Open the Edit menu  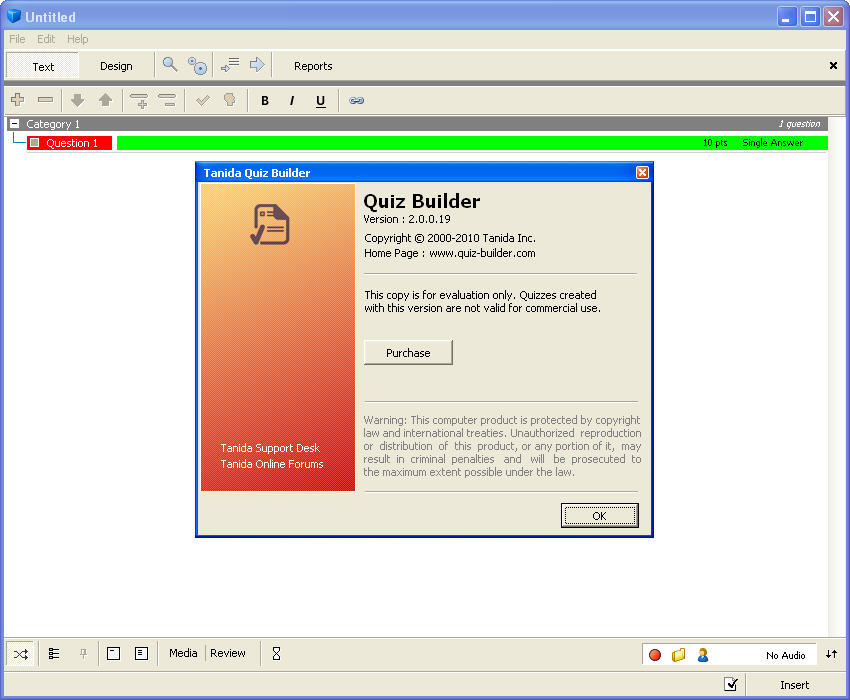(x=46, y=39)
